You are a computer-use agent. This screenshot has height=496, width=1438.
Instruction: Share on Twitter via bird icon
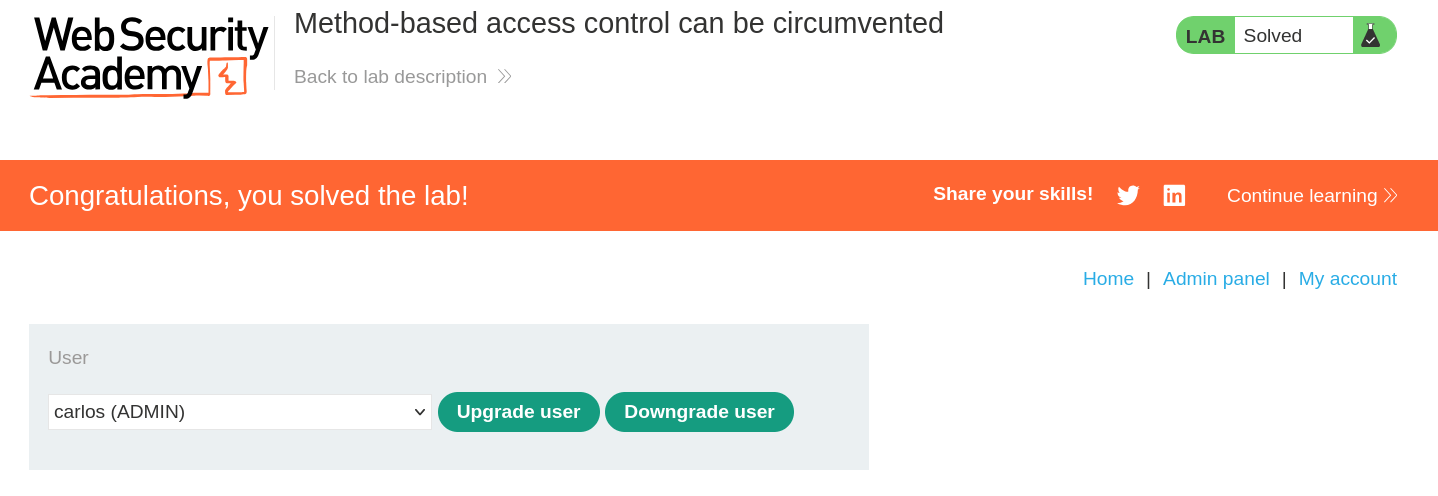(1128, 196)
